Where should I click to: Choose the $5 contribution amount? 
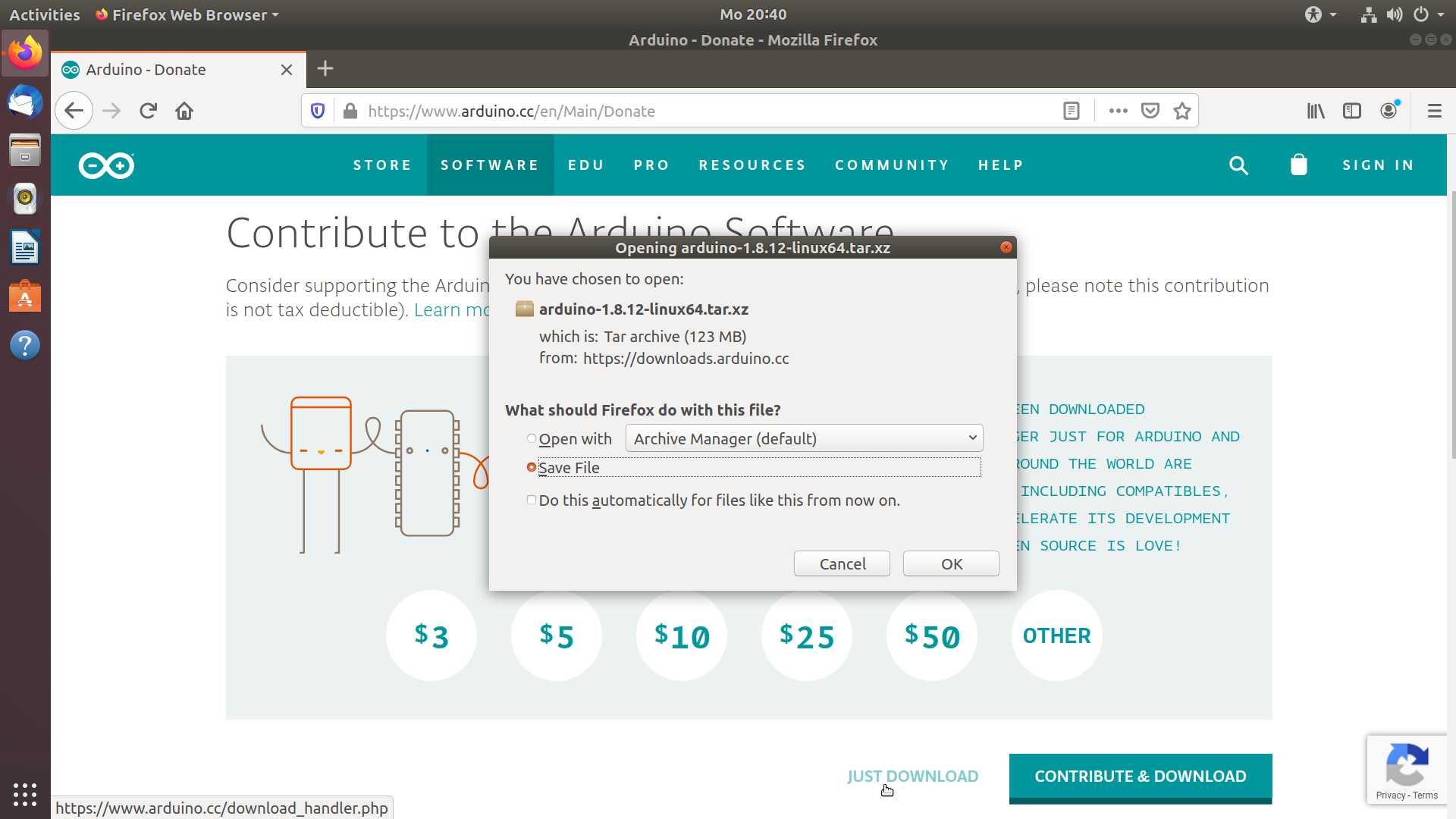(557, 635)
